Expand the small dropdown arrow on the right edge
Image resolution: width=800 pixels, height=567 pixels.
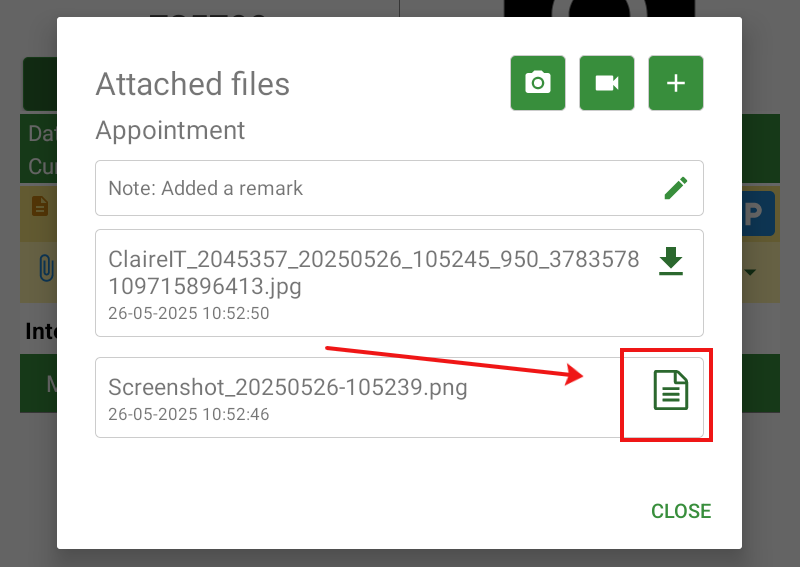pos(748,272)
